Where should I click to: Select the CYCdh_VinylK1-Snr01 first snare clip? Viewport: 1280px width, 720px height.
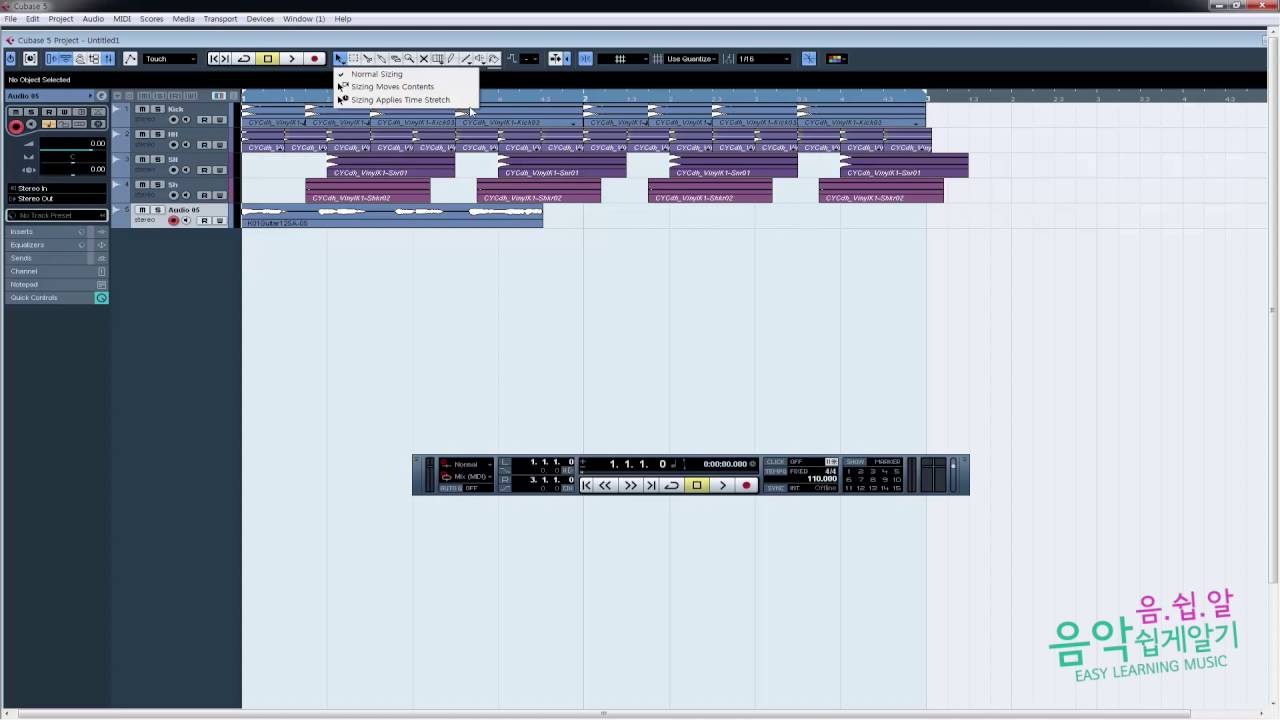point(390,166)
